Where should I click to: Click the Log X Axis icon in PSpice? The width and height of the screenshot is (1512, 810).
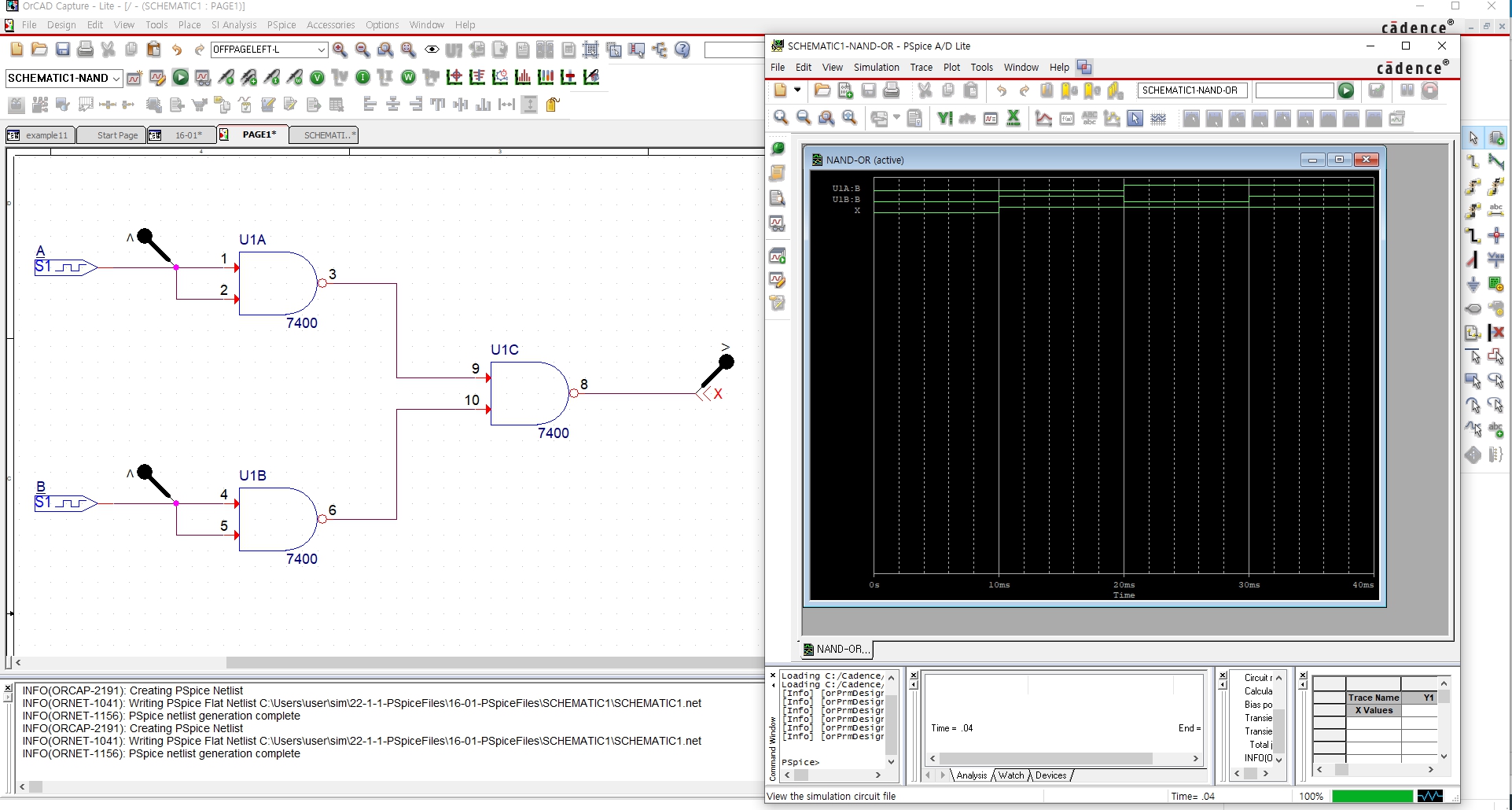coord(1014,118)
